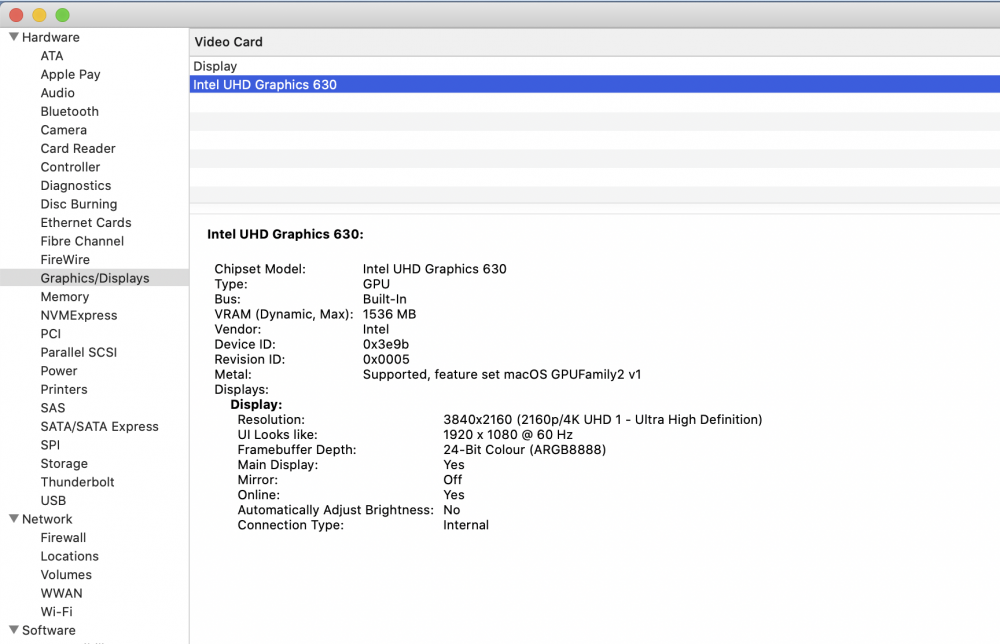Show Storage information
This screenshot has width=1000, height=644.
(x=64, y=464)
